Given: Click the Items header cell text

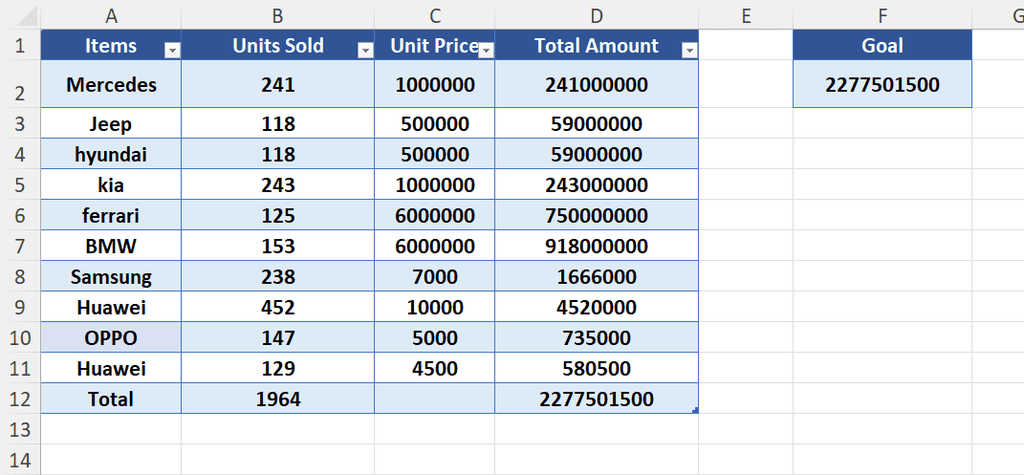Looking at the screenshot, I should click(x=111, y=45).
